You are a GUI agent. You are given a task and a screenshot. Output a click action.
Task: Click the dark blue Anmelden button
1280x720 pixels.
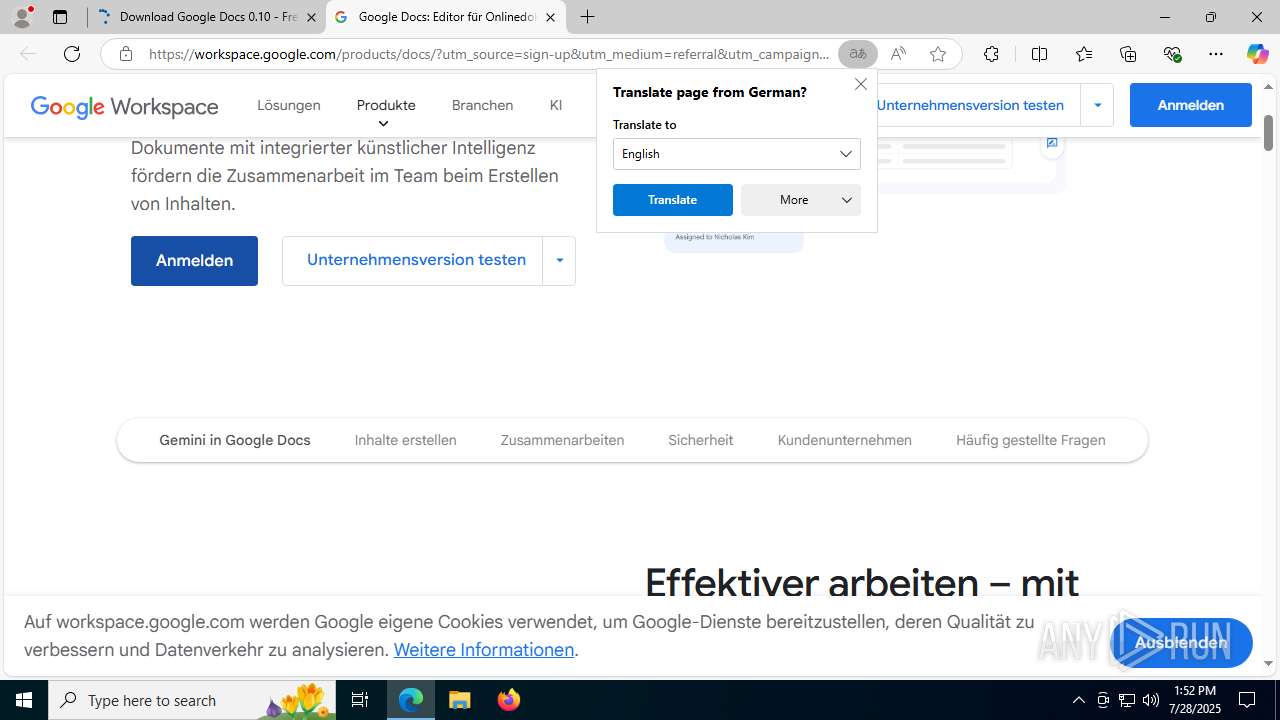click(194, 261)
